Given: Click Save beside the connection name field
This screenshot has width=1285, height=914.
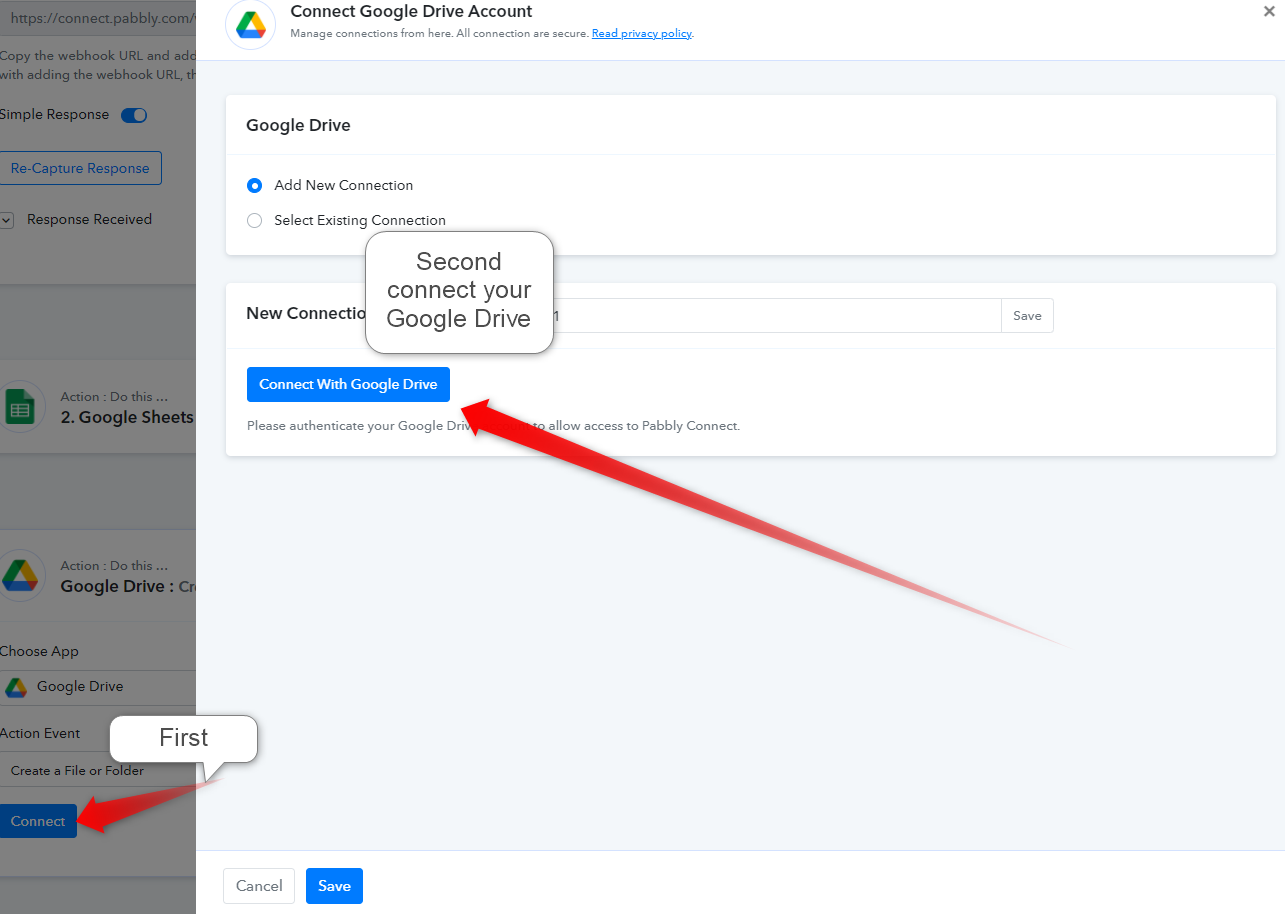Looking at the screenshot, I should click(x=1027, y=316).
